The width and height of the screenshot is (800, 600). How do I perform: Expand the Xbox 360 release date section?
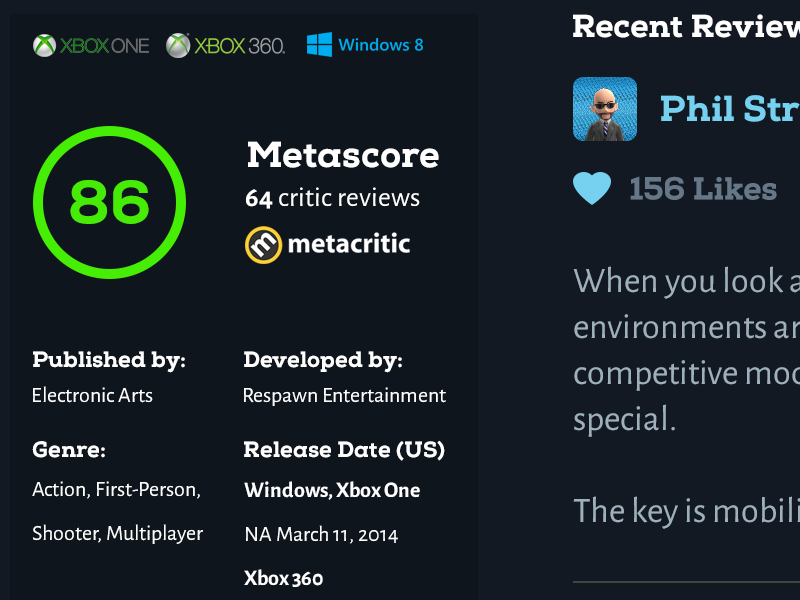[x=283, y=578]
